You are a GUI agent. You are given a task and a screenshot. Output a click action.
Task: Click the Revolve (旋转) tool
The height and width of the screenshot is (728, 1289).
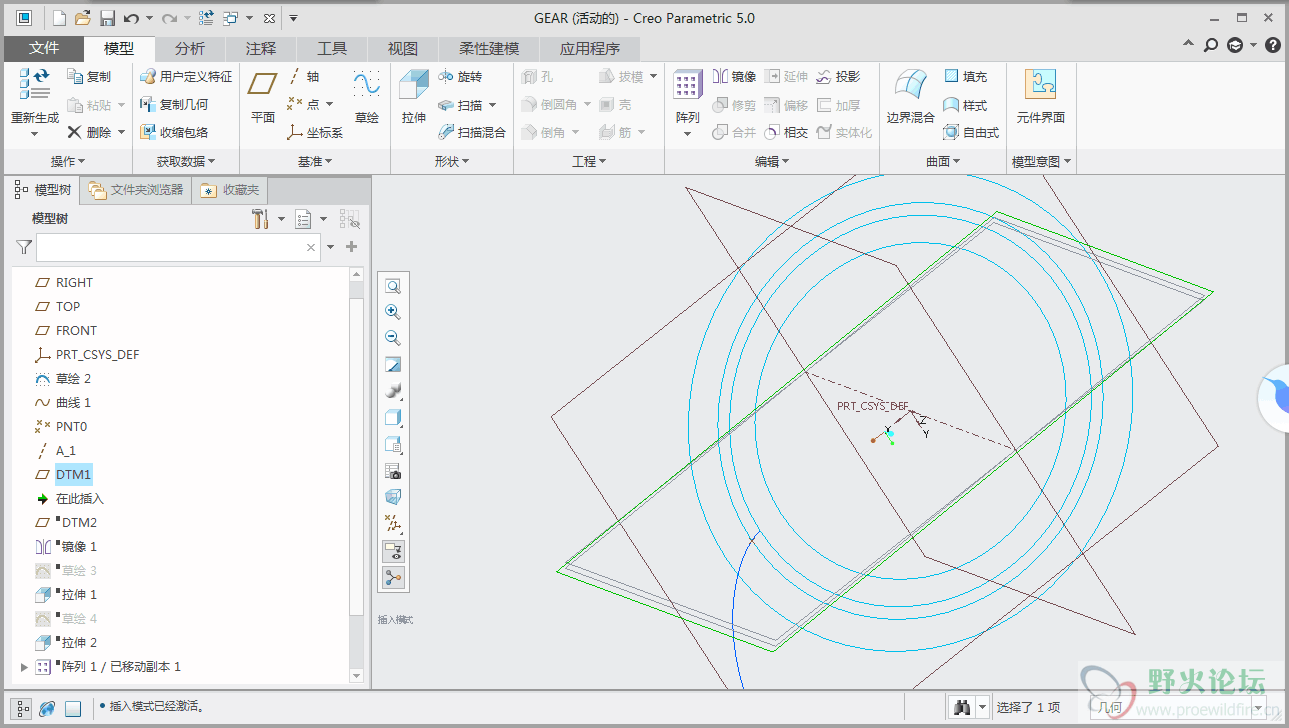[x=460, y=76]
